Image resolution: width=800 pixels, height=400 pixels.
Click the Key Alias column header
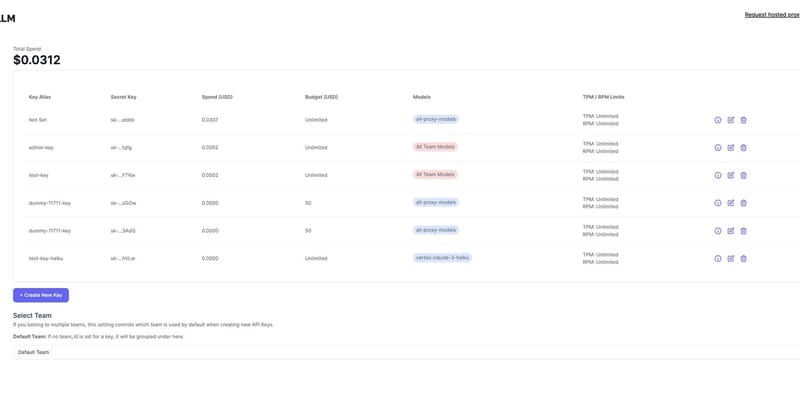coord(40,97)
